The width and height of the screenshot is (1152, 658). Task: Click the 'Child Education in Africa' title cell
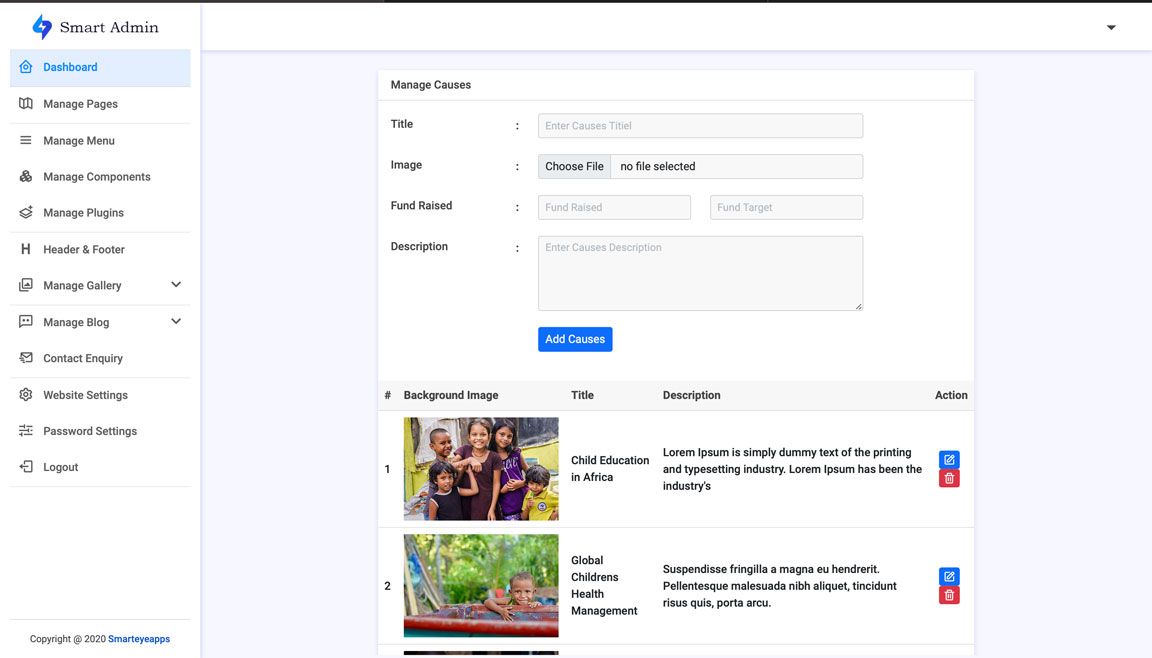click(x=610, y=469)
